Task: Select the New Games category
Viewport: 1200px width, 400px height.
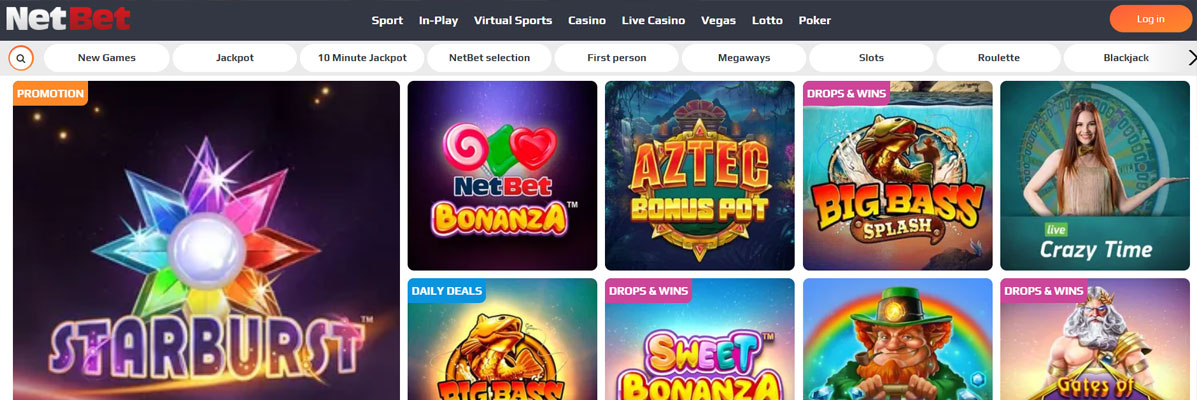Action: point(107,58)
